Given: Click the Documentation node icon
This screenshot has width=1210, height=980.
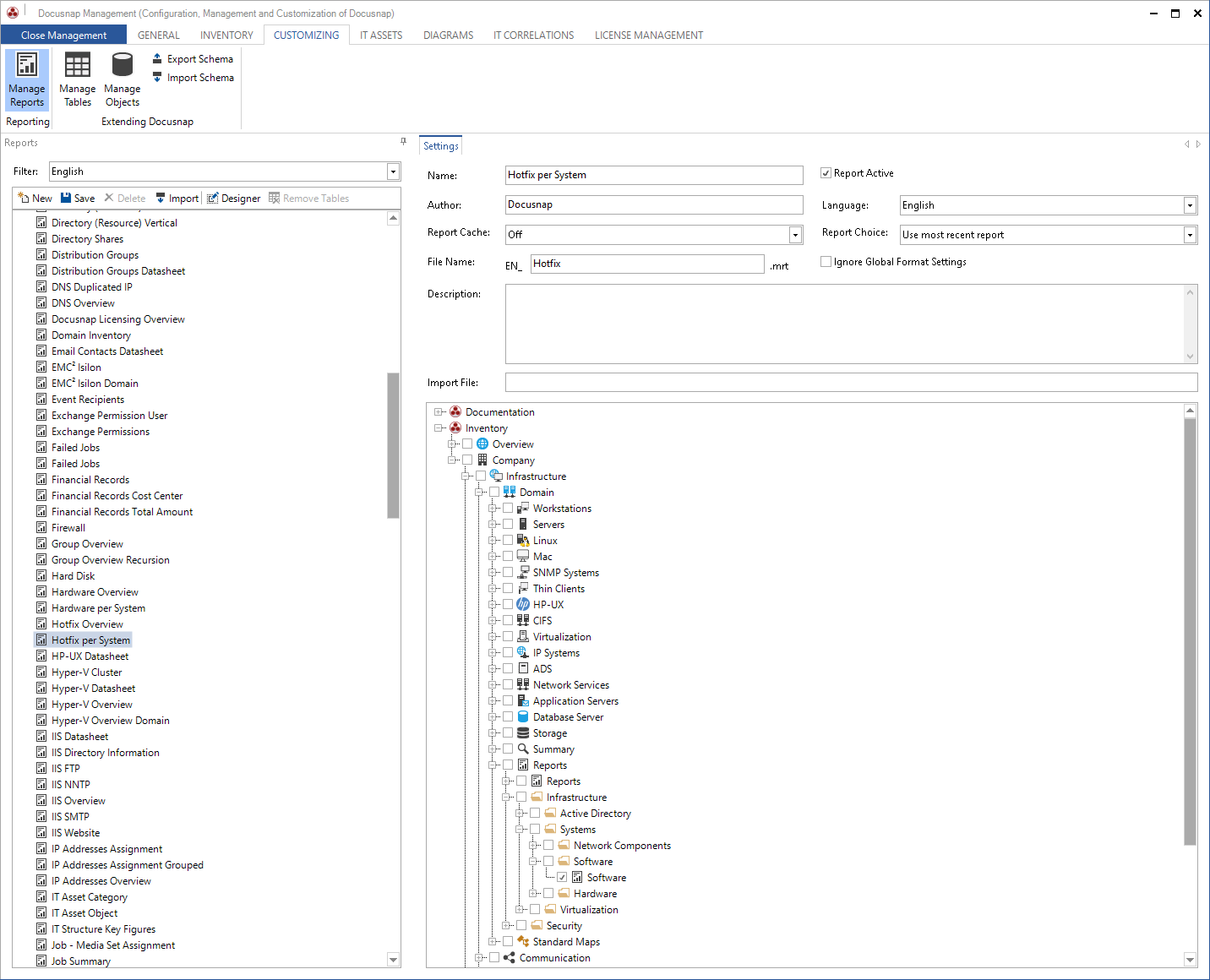Looking at the screenshot, I should pos(455,411).
